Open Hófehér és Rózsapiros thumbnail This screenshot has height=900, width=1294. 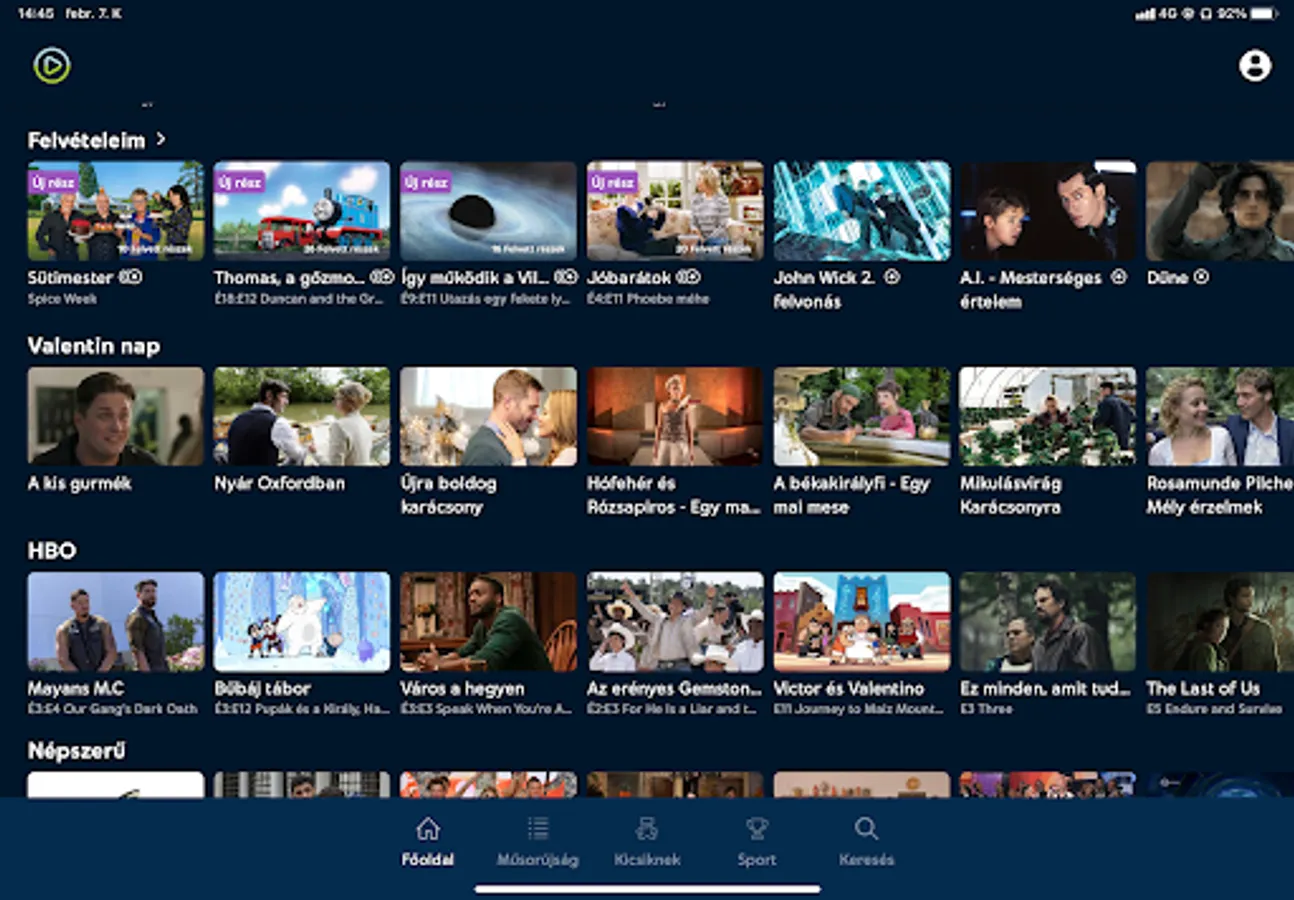(x=675, y=416)
